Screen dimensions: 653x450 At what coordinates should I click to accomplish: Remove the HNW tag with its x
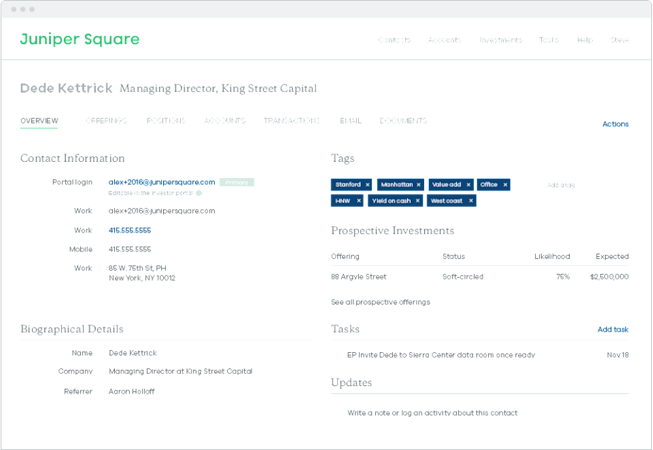click(x=359, y=201)
